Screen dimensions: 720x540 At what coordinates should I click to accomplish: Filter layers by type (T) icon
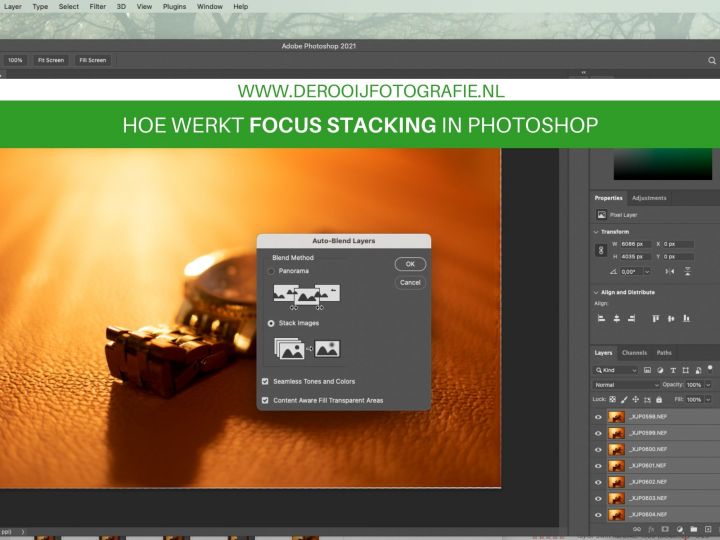[673, 370]
